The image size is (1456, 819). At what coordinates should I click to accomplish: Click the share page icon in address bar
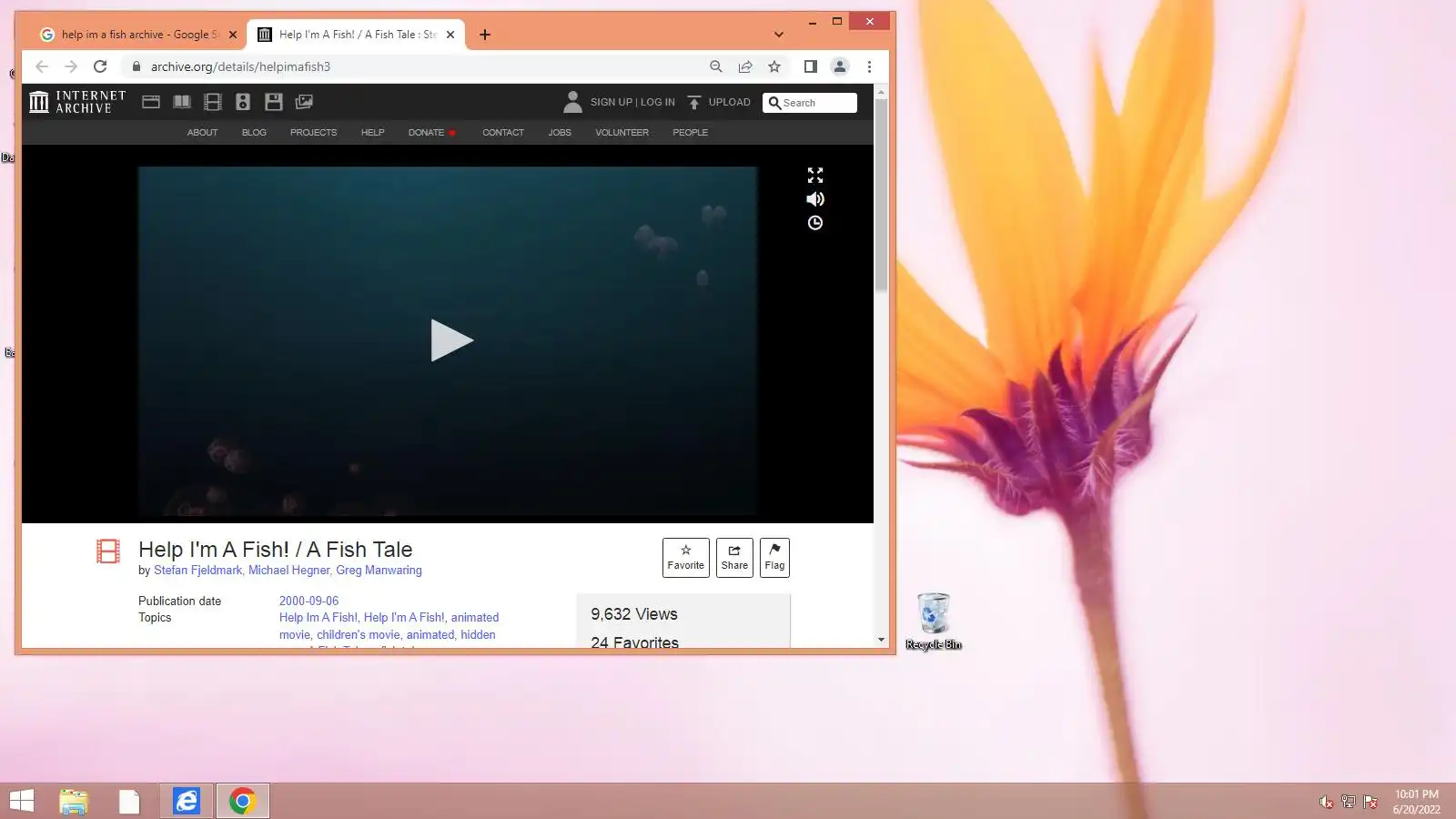click(x=745, y=66)
